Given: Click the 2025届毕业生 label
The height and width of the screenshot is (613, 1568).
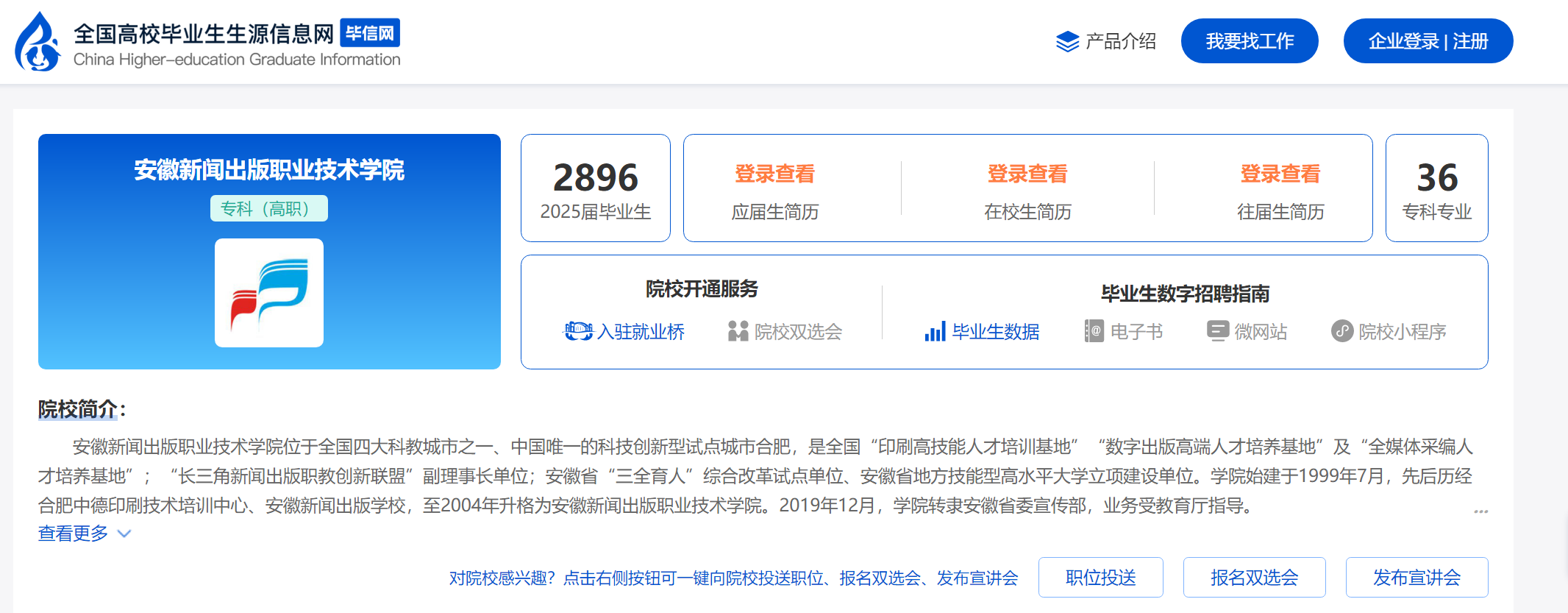Looking at the screenshot, I should 596,212.
